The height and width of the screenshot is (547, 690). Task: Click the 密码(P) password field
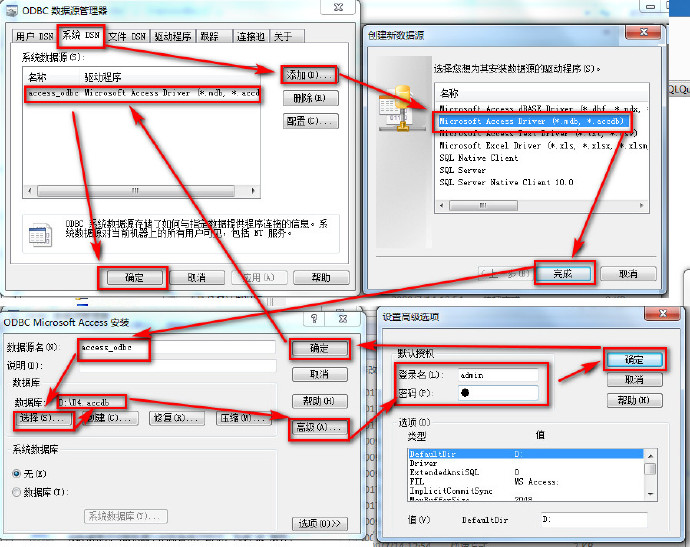[x=498, y=393]
